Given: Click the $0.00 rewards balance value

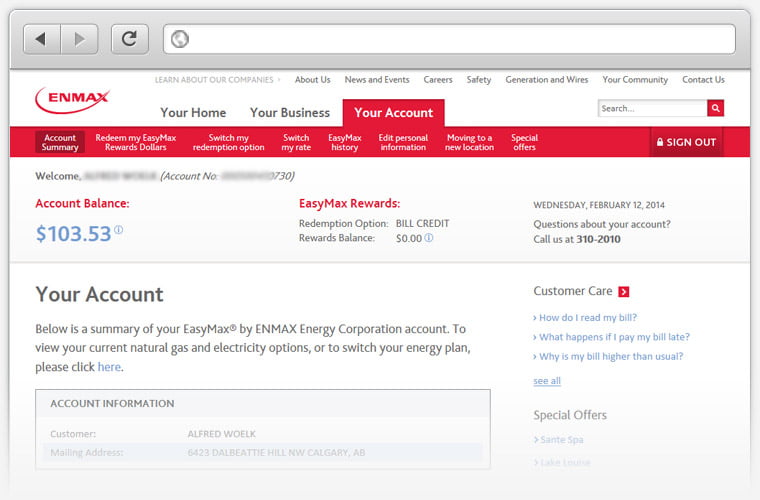Looking at the screenshot, I should (x=409, y=238).
